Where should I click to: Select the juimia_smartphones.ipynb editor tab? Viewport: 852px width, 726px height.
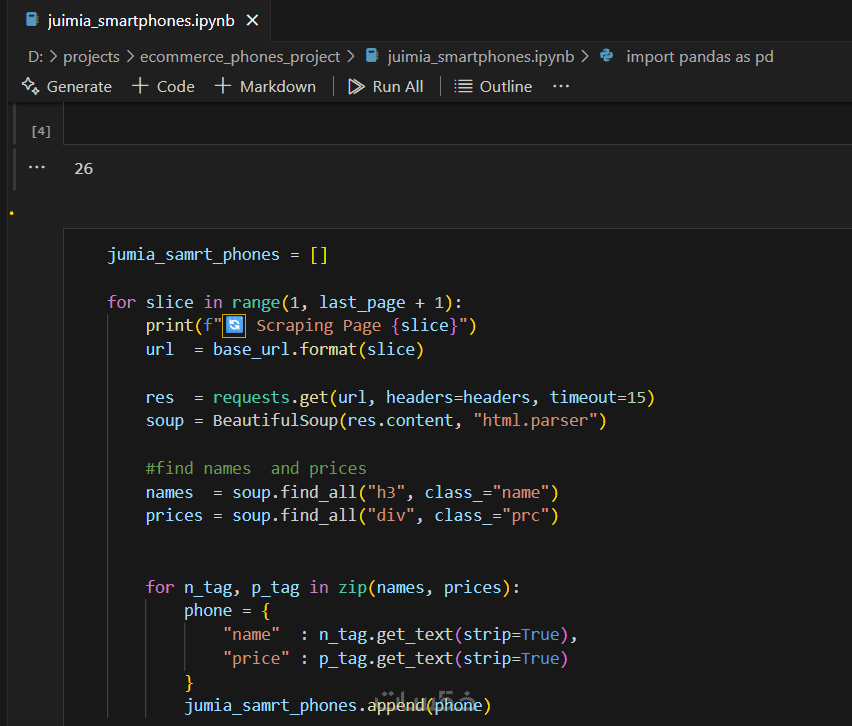pos(141,21)
